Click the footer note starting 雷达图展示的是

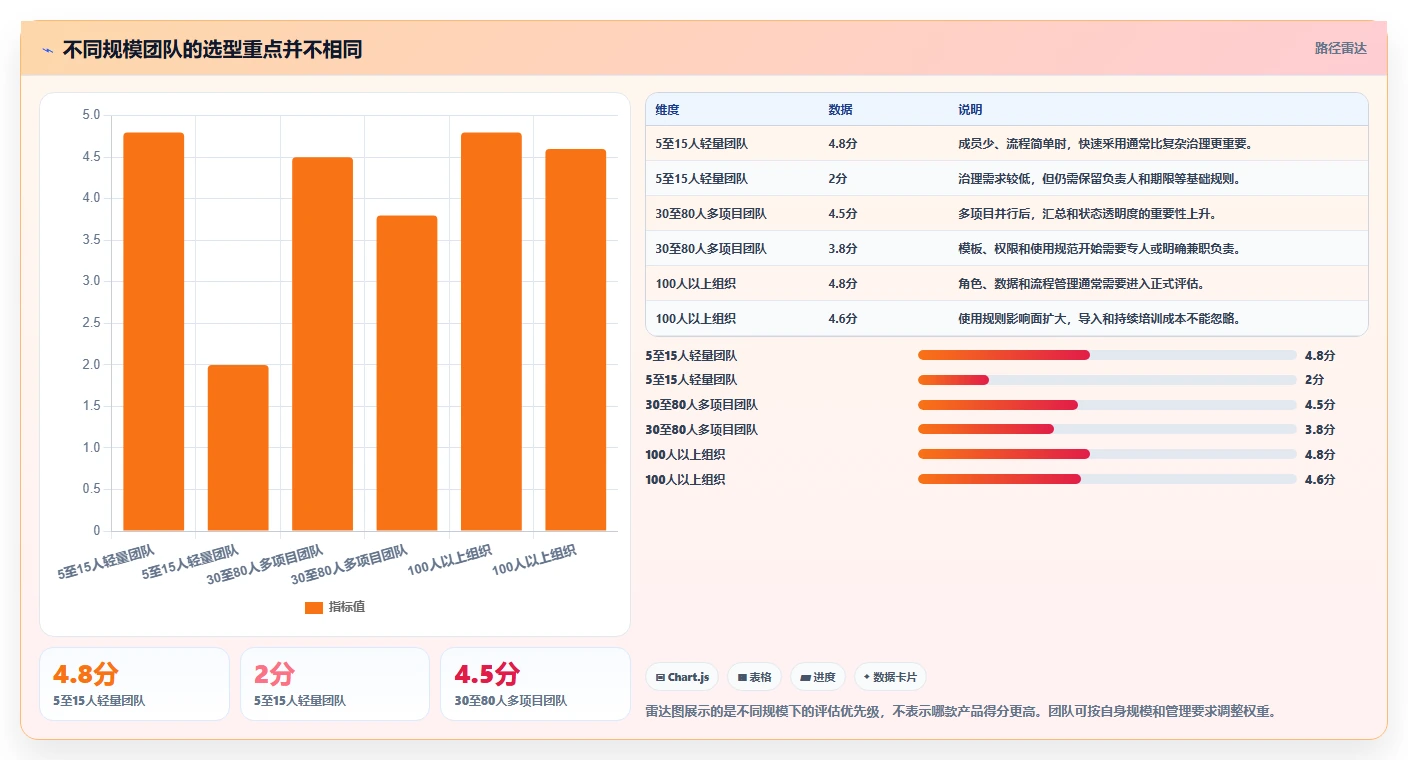point(961,712)
